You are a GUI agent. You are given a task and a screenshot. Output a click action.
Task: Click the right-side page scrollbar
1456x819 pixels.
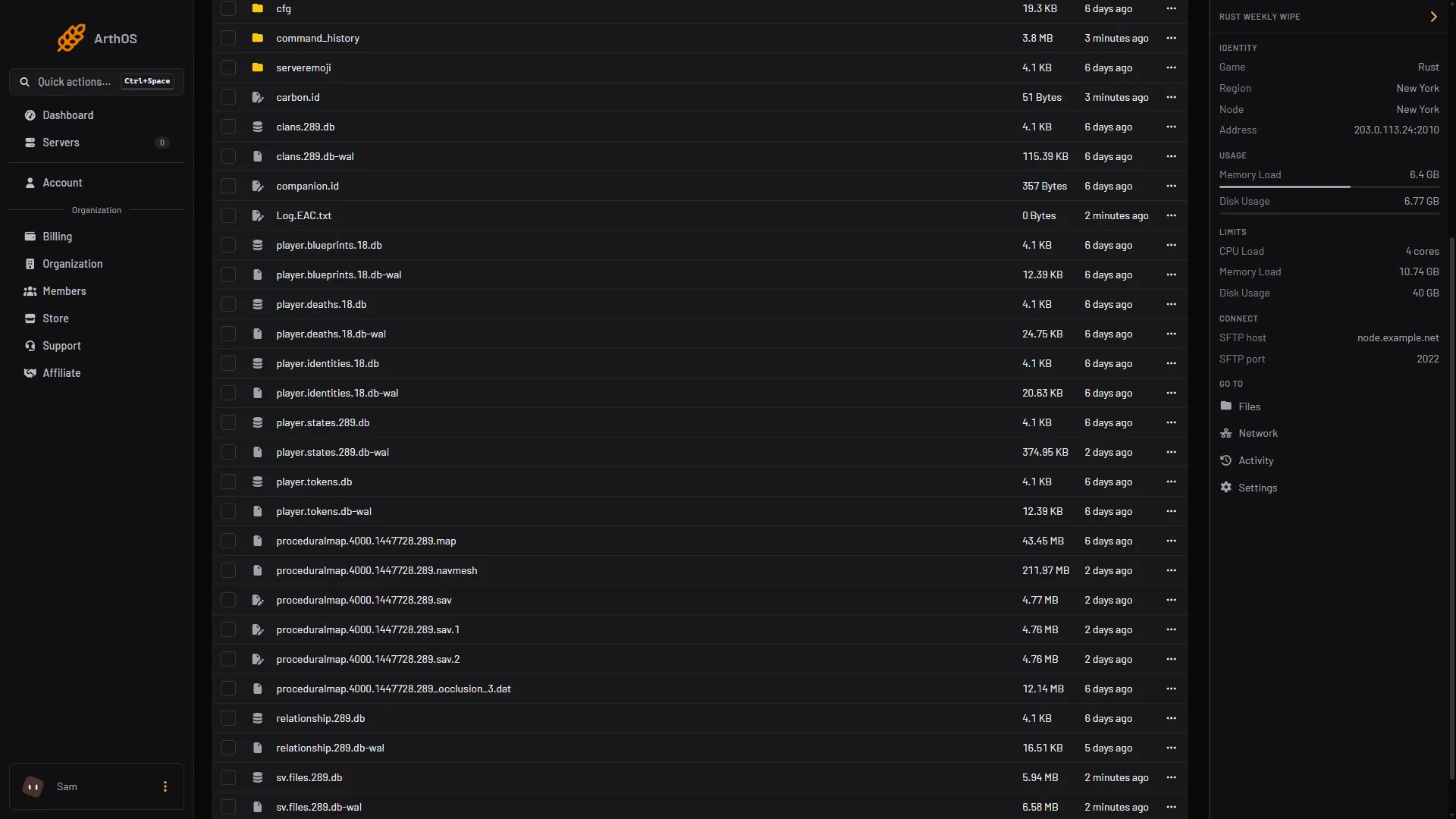[1451, 508]
